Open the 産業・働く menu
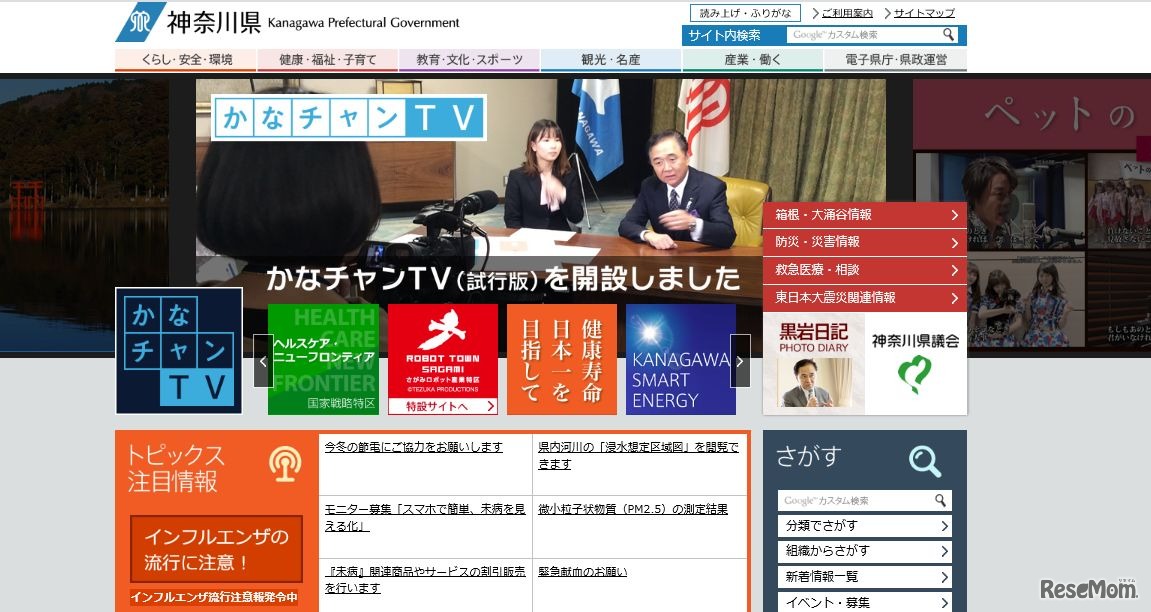1151x612 pixels. (752, 60)
